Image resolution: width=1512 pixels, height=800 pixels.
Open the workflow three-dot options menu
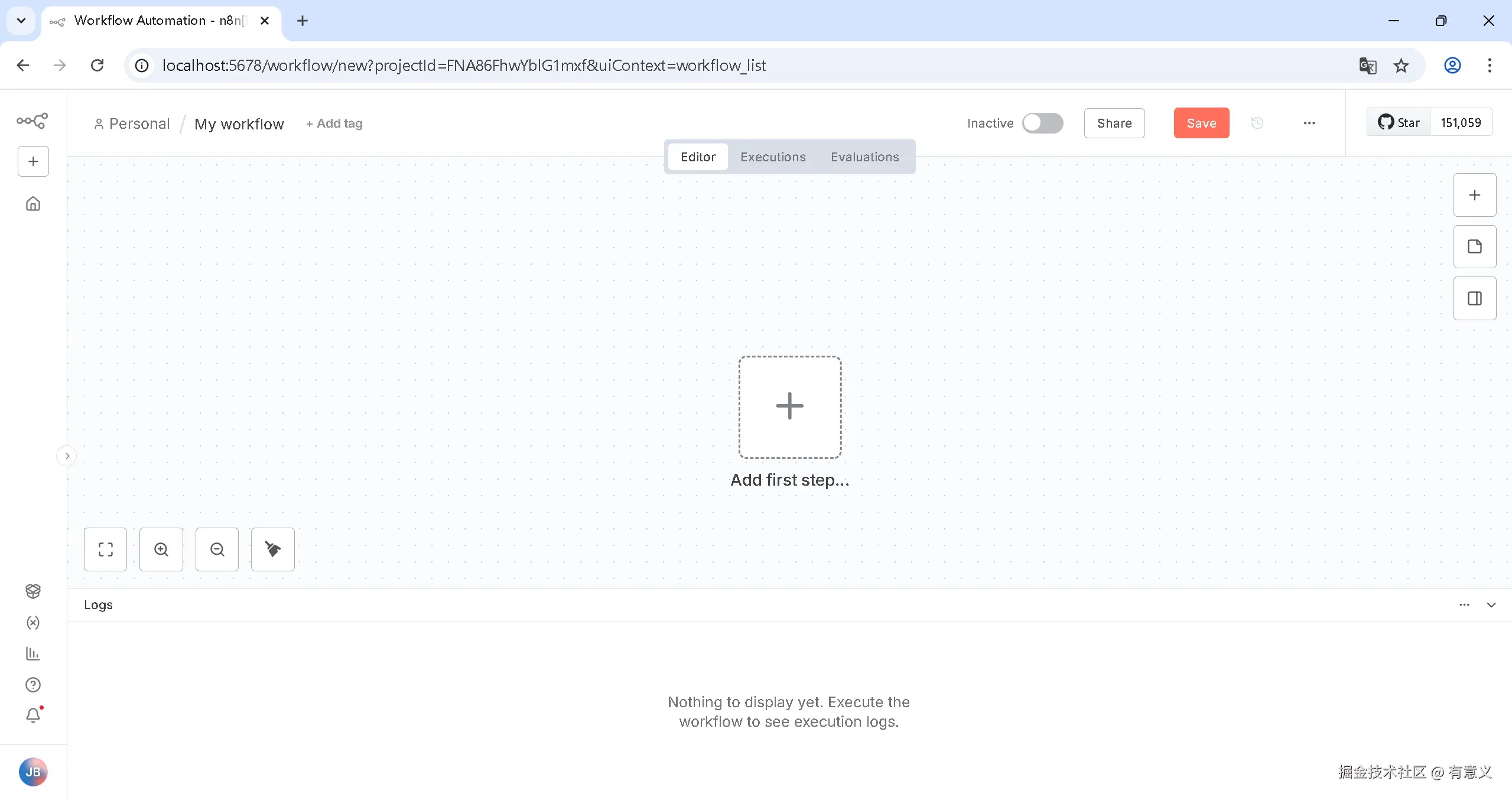pos(1309,123)
